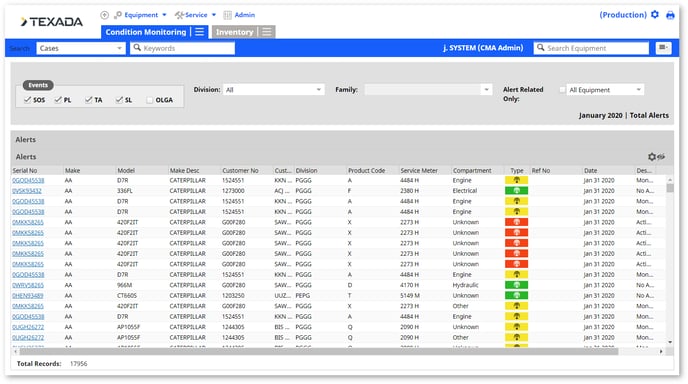This screenshot has height=384, width=688.
Task: Expand the Service menu arrow
Action: (214, 15)
